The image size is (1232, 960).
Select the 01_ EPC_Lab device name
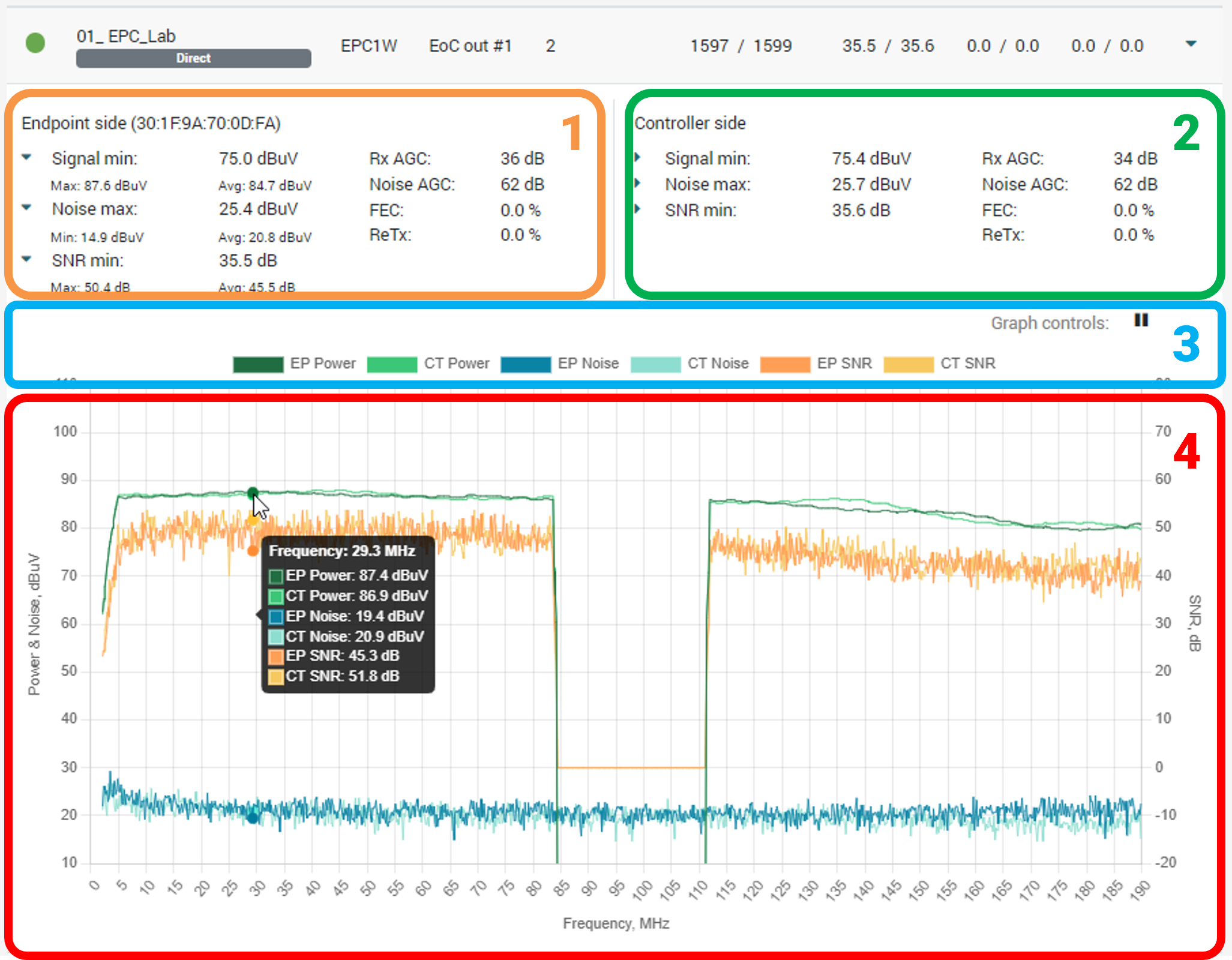[126, 36]
